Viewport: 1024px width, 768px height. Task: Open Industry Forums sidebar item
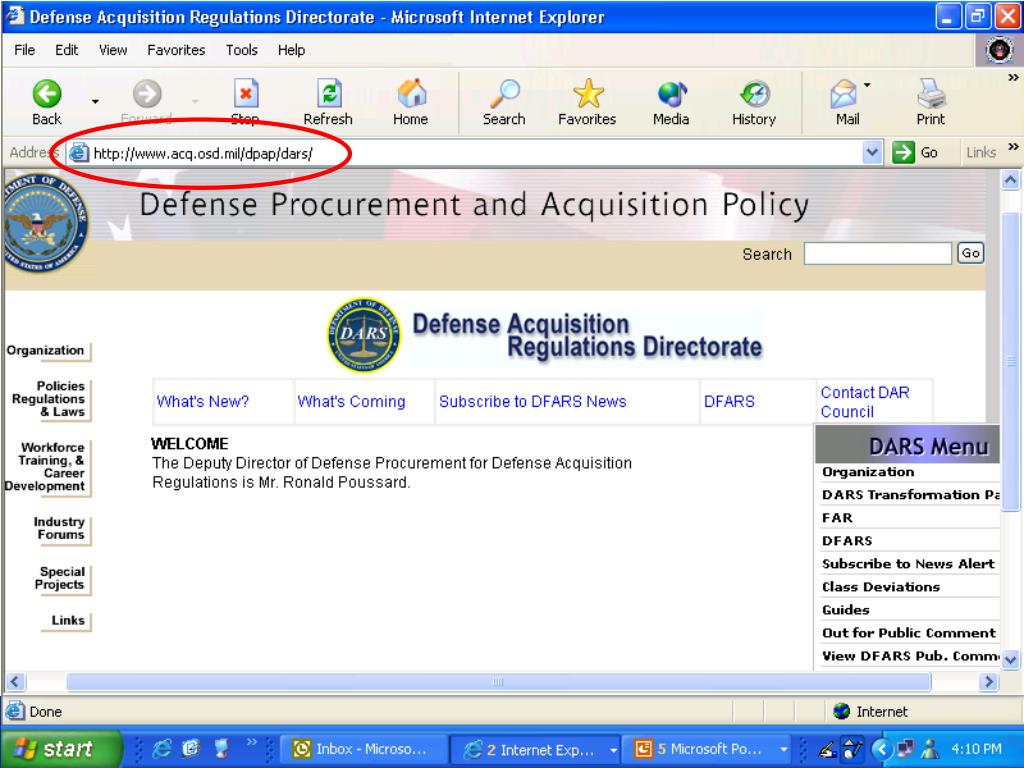pos(59,528)
